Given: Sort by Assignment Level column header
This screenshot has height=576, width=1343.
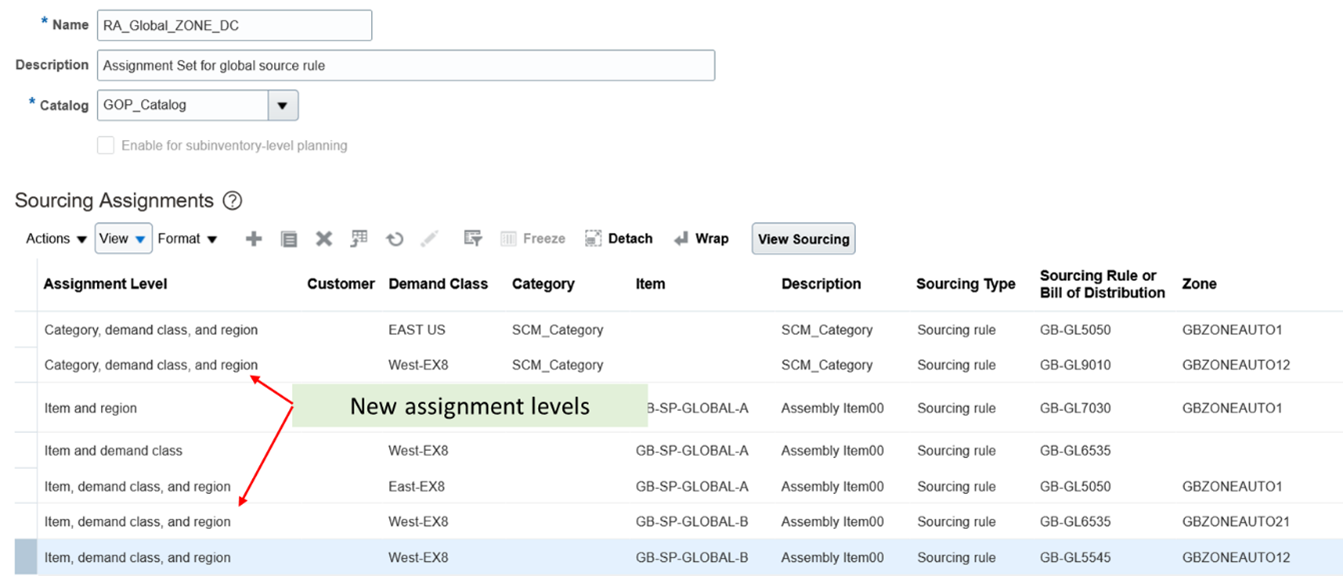Looking at the screenshot, I should click(106, 284).
